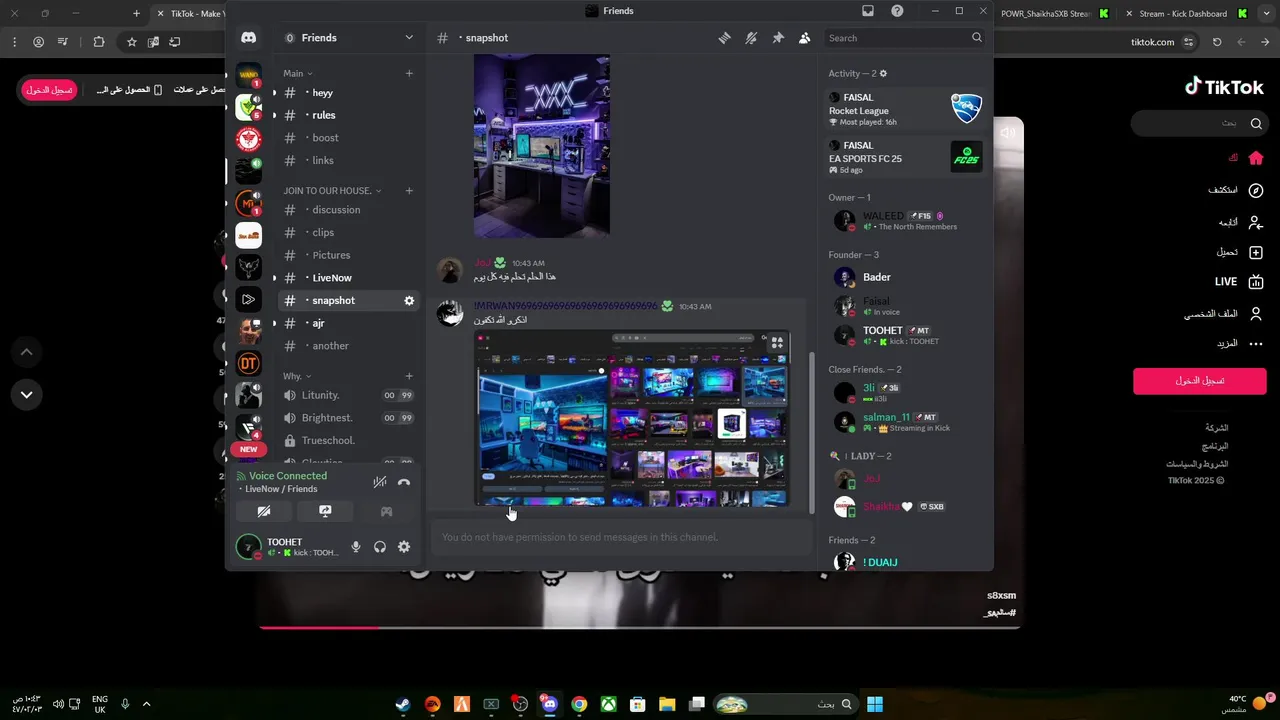Open the Pictures channel
Image resolution: width=1280 pixels, height=720 pixels.
[x=347, y=255]
